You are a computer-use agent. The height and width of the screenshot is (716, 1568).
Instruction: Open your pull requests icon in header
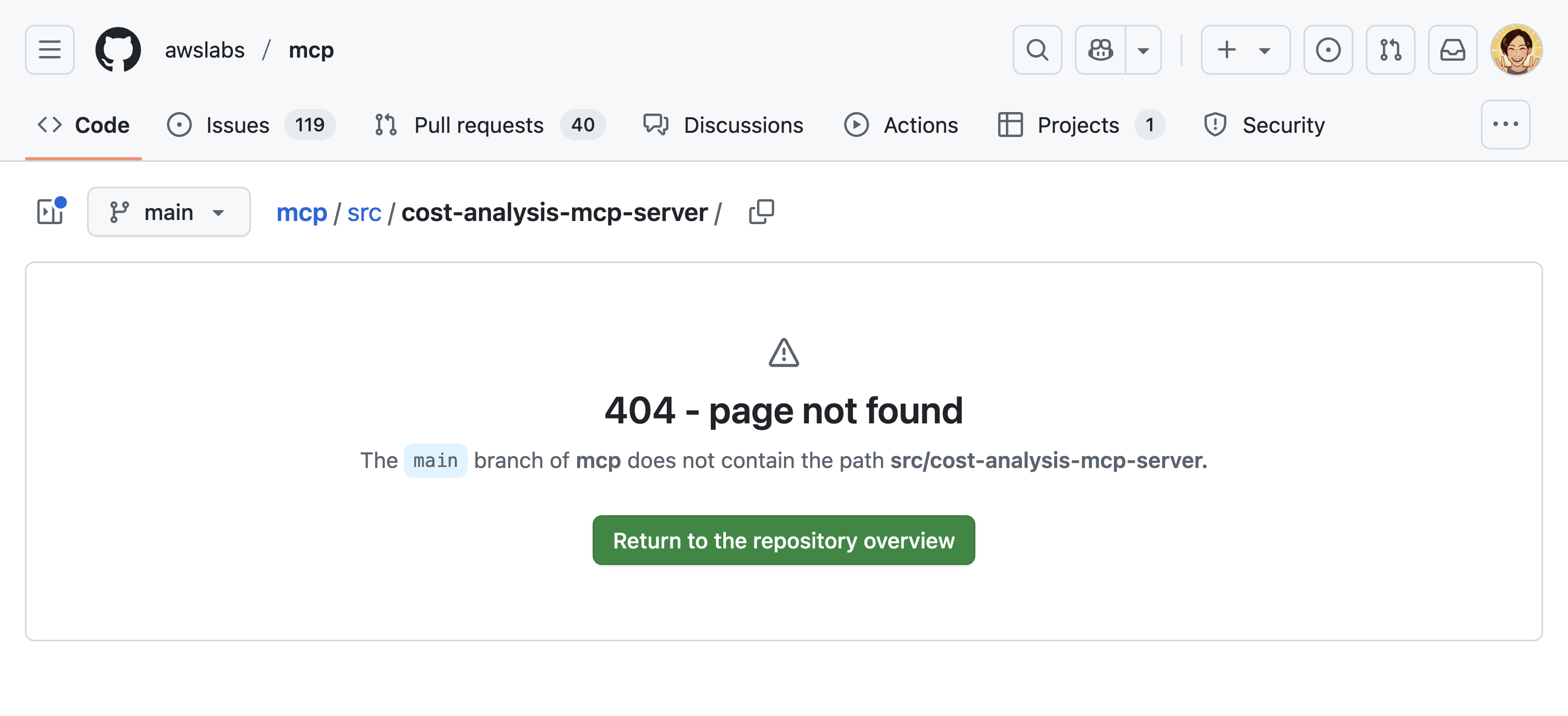1390,50
